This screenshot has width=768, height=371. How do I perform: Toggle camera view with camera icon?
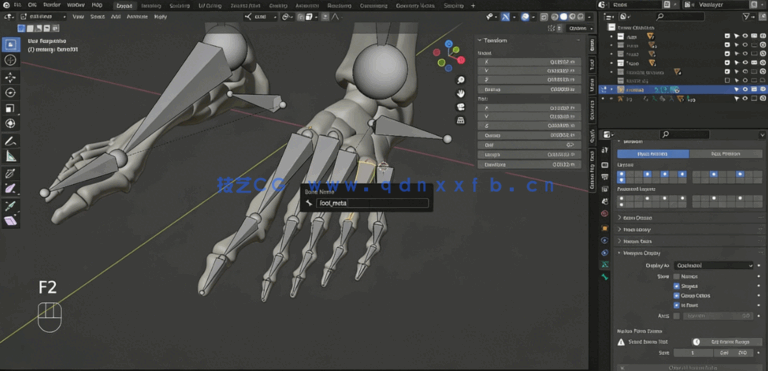460,106
